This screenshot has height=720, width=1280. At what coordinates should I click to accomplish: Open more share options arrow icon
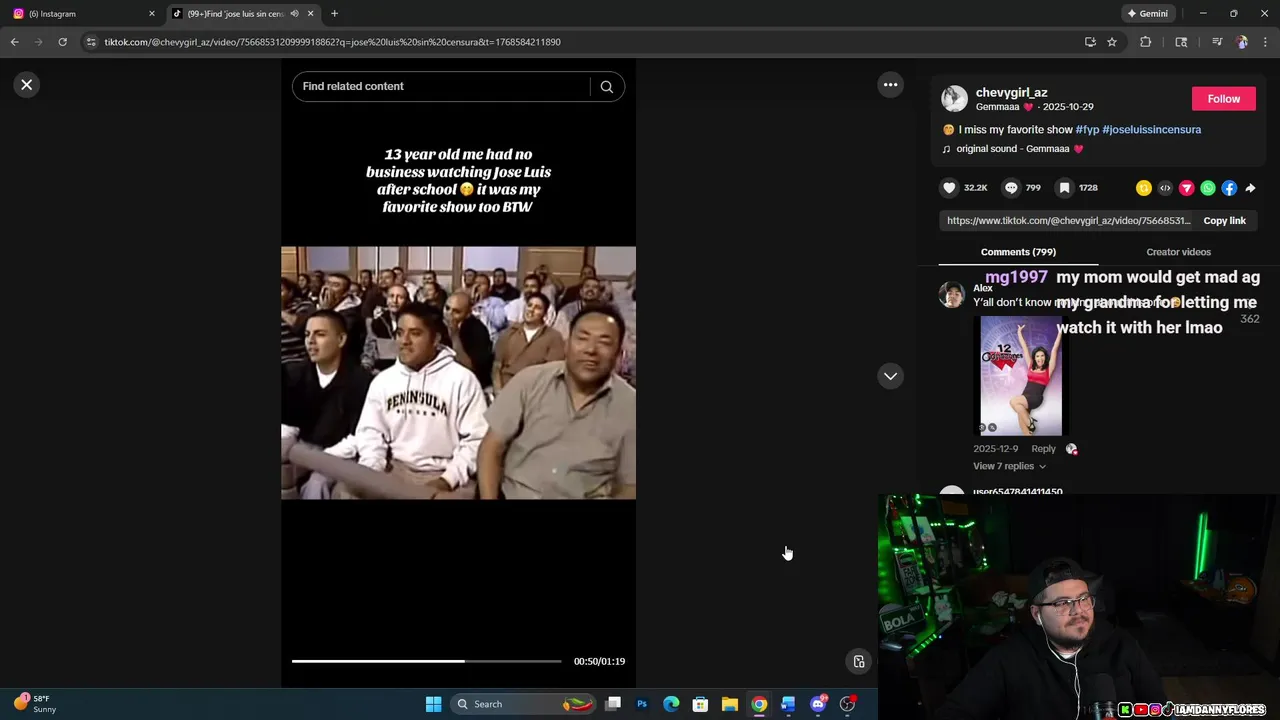click(1250, 188)
